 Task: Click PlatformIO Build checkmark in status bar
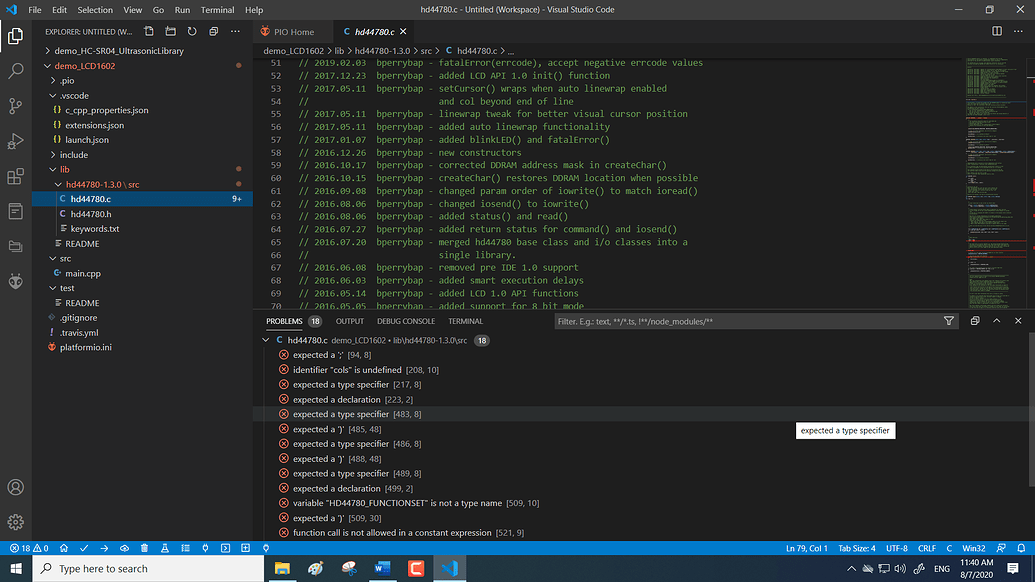click(84, 548)
